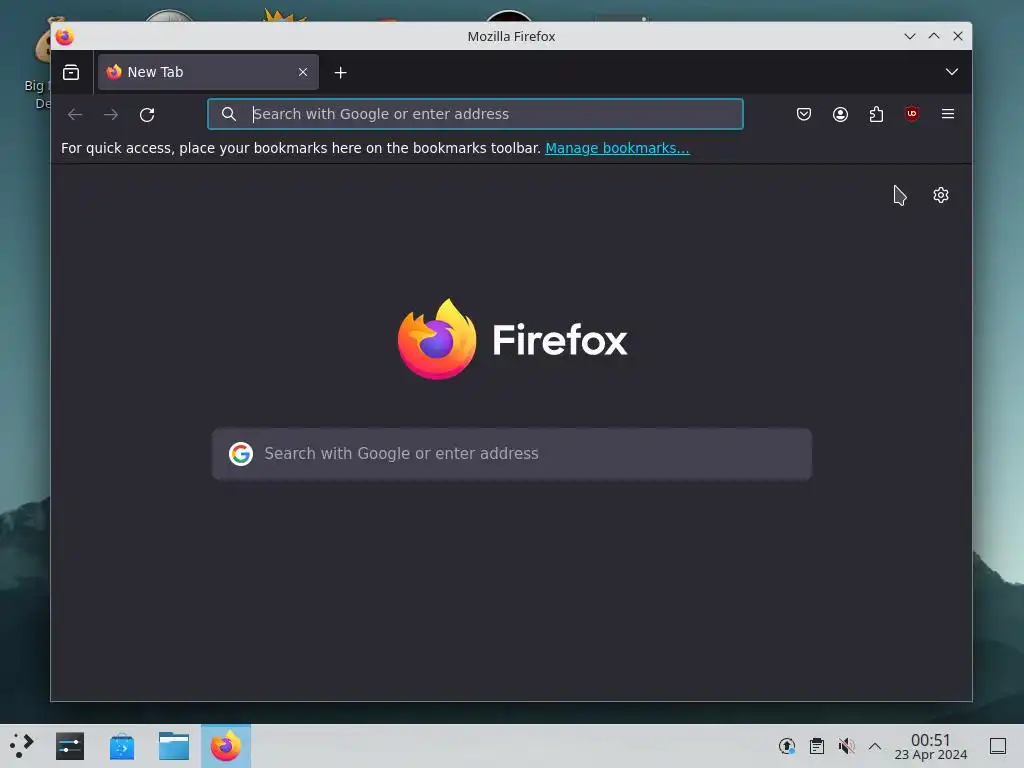1024x768 pixels.
Task: Click the show desktop button in the panel
Action: coord(998,746)
